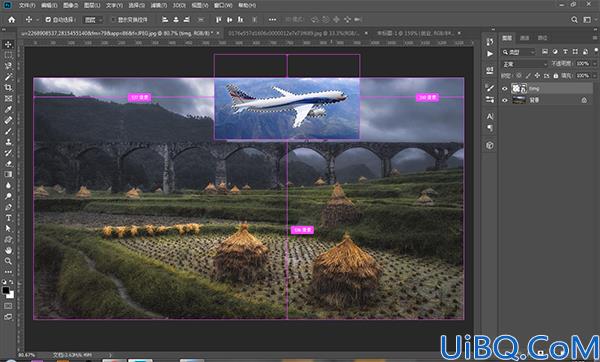The height and width of the screenshot is (362, 600).
Task: Open the File menu
Action: [27, 5]
